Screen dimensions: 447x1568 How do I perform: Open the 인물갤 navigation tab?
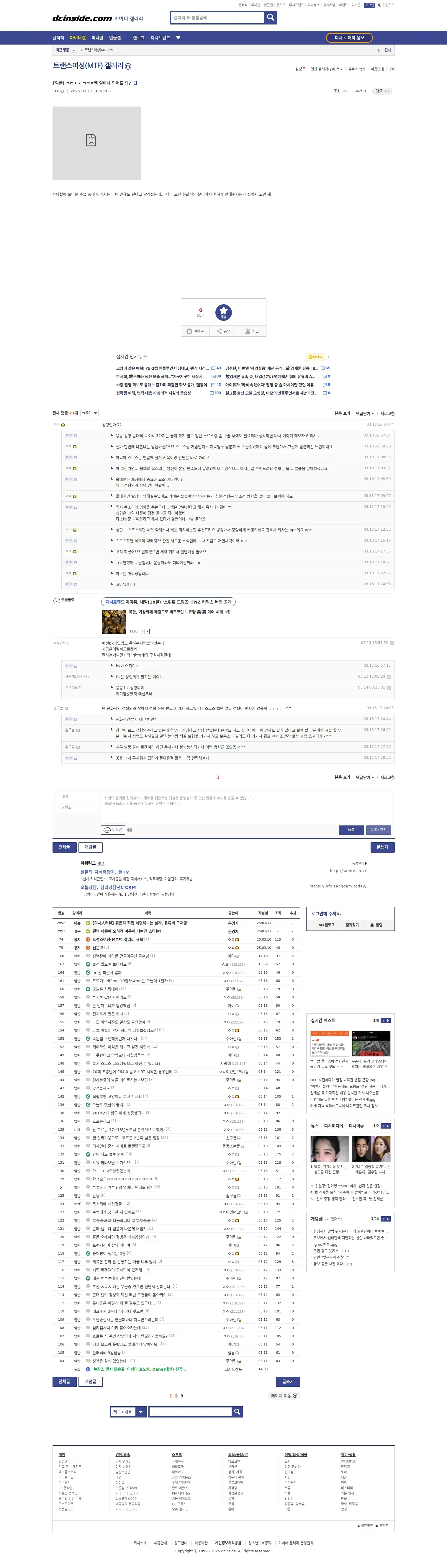(x=115, y=38)
